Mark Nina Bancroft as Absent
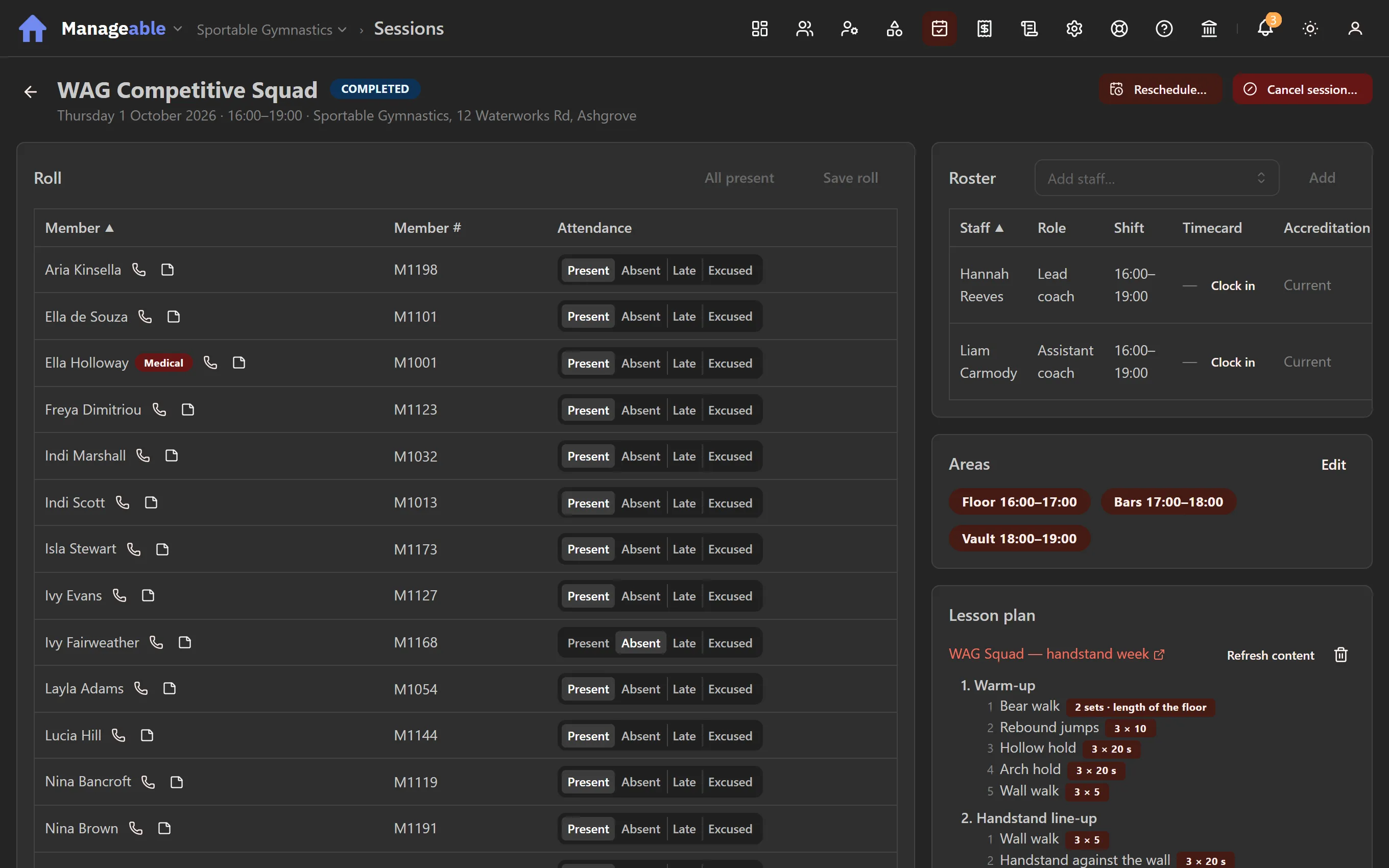The height and width of the screenshot is (868, 1389). click(640, 782)
